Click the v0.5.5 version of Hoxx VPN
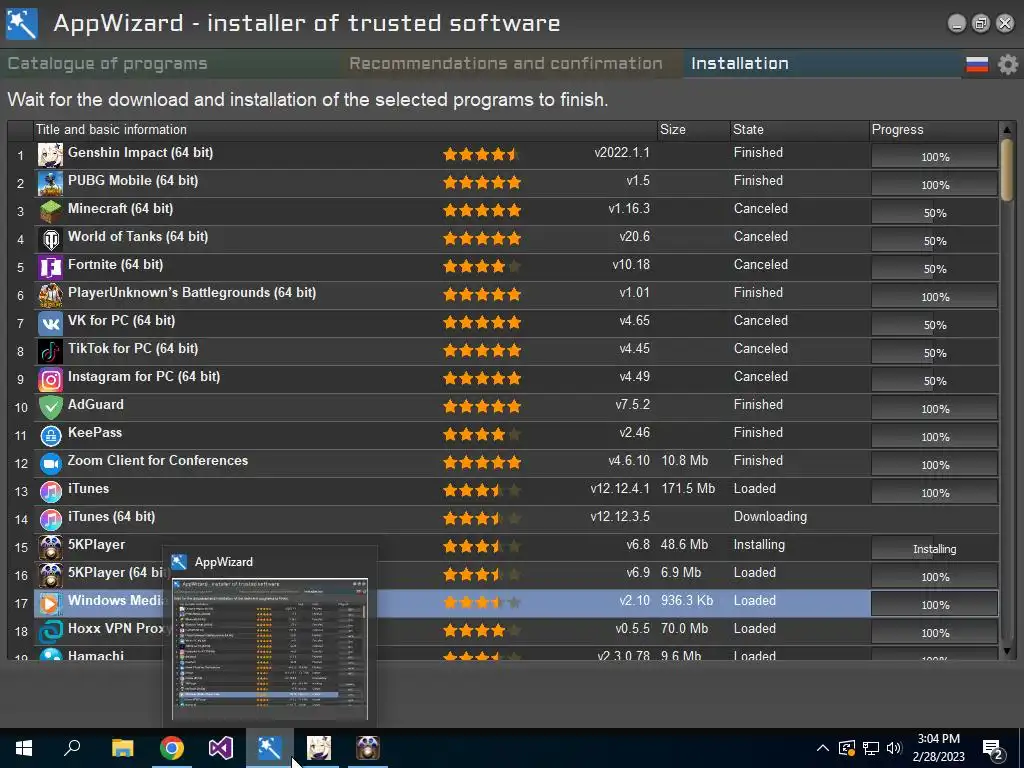Image resolution: width=1024 pixels, height=768 pixels. click(632, 628)
